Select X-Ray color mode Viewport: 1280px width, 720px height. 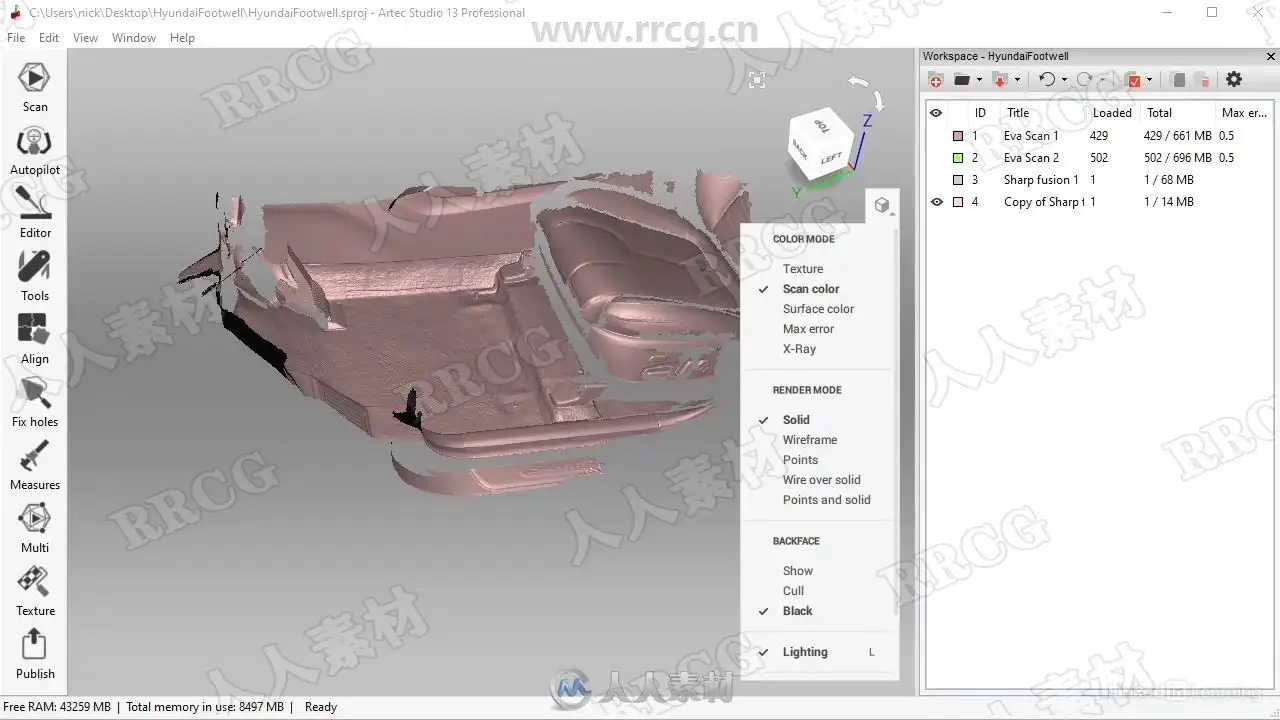(x=799, y=349)
